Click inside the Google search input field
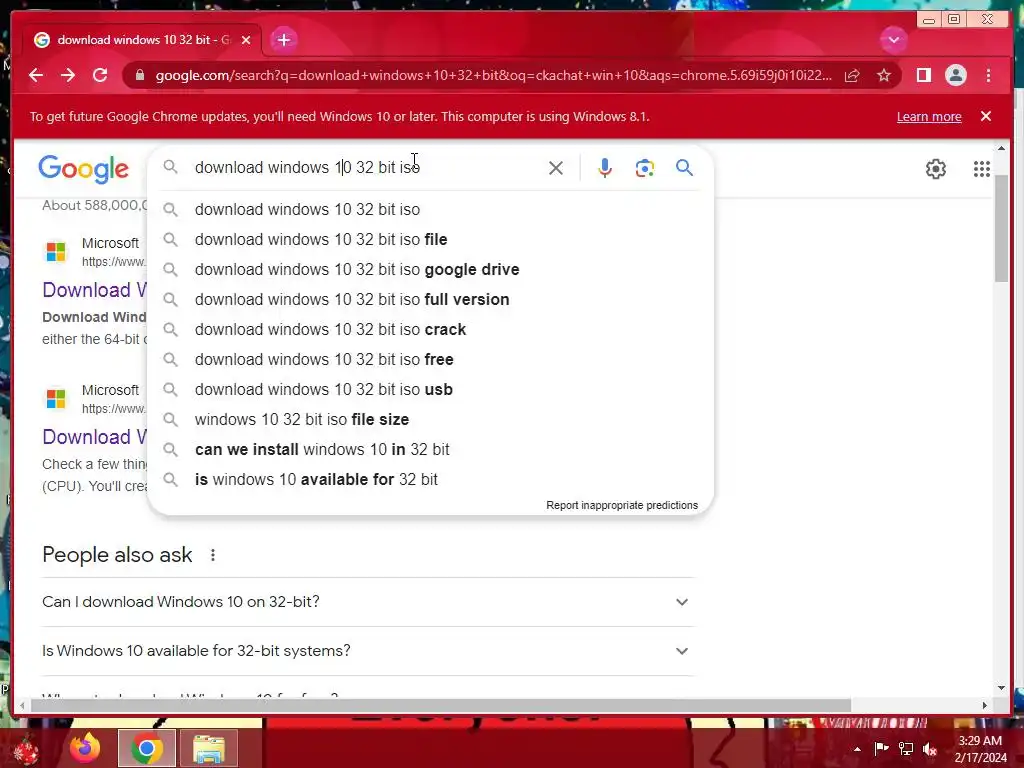1024x768 pixels. coord(366,168)
